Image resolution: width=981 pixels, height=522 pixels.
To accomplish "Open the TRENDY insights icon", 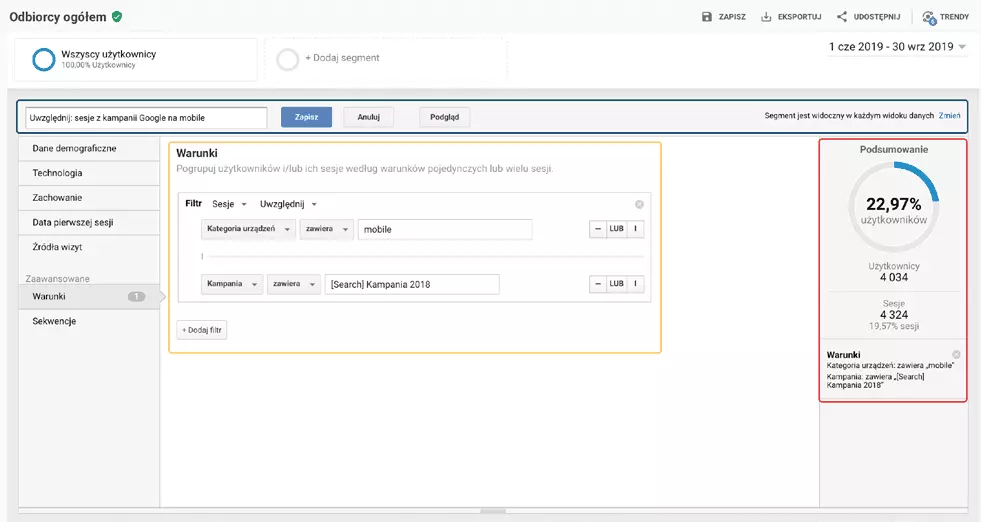I will (929, 17).
